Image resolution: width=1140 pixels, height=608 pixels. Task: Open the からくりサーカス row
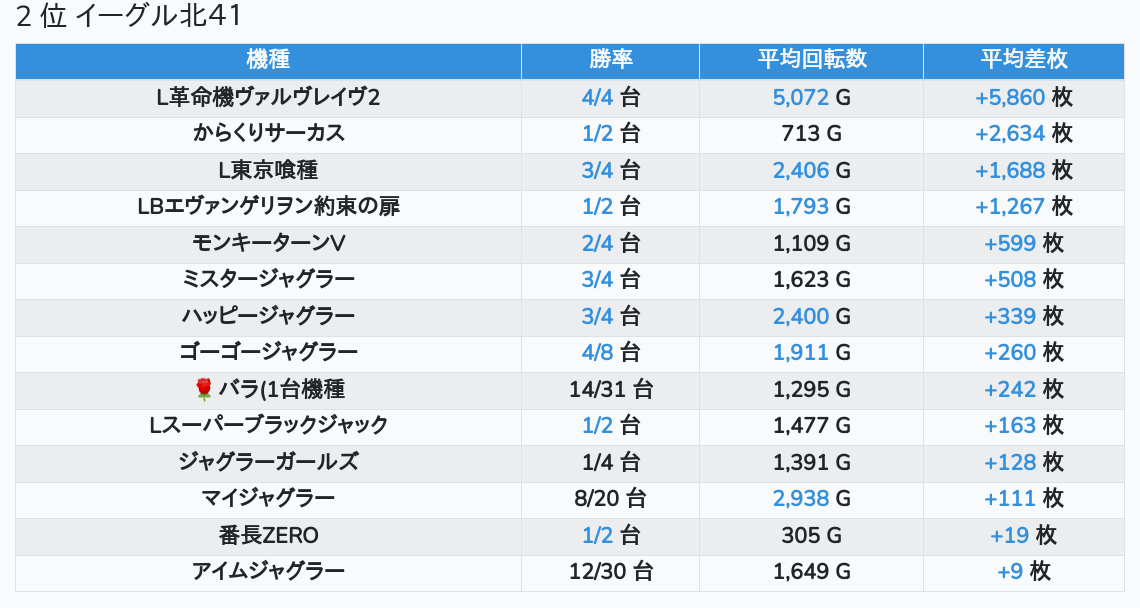pyautogui.click(x=268, y=133)
